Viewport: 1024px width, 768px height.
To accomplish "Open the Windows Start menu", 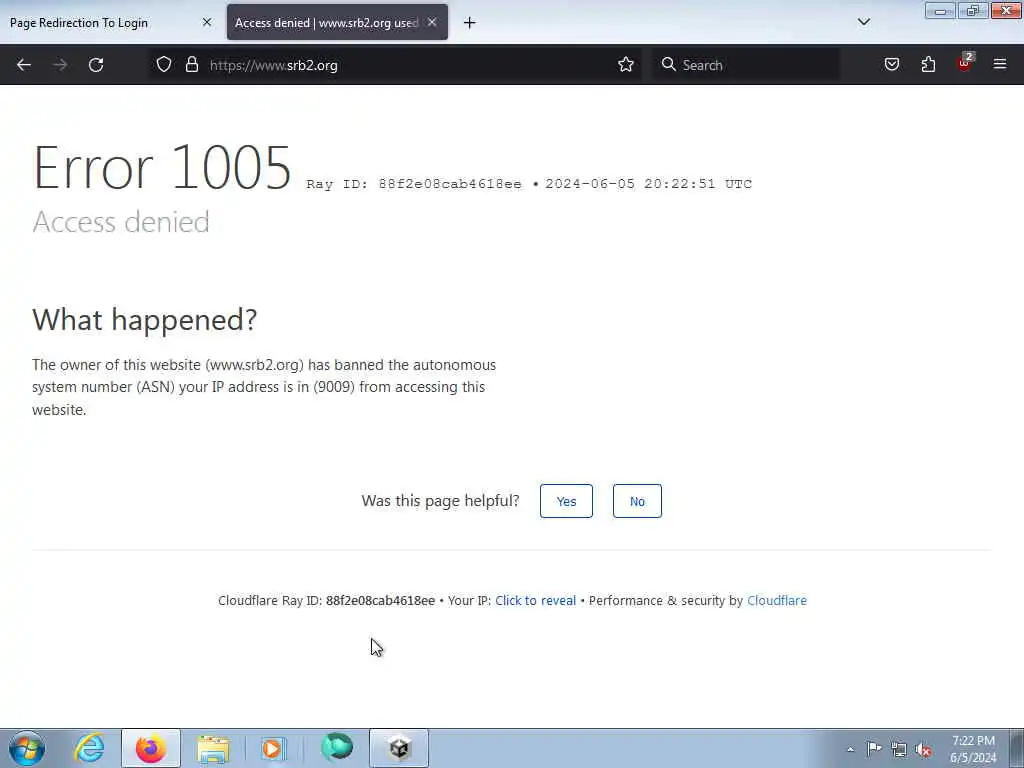I will [x=27, y=748].
